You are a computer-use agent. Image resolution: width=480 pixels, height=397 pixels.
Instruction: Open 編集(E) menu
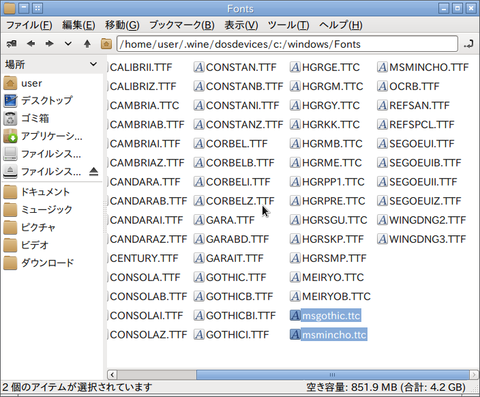78,25
